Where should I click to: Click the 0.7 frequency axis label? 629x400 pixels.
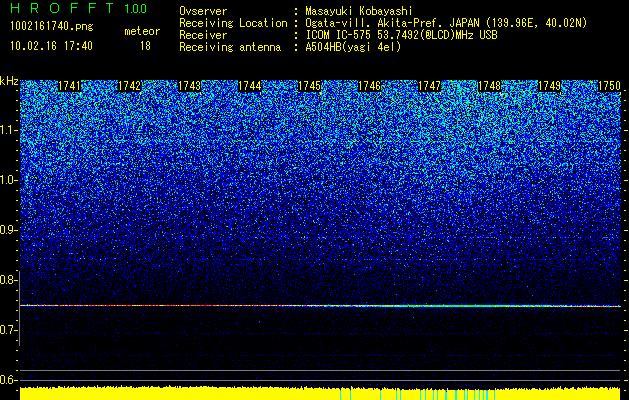coord(8,330)
